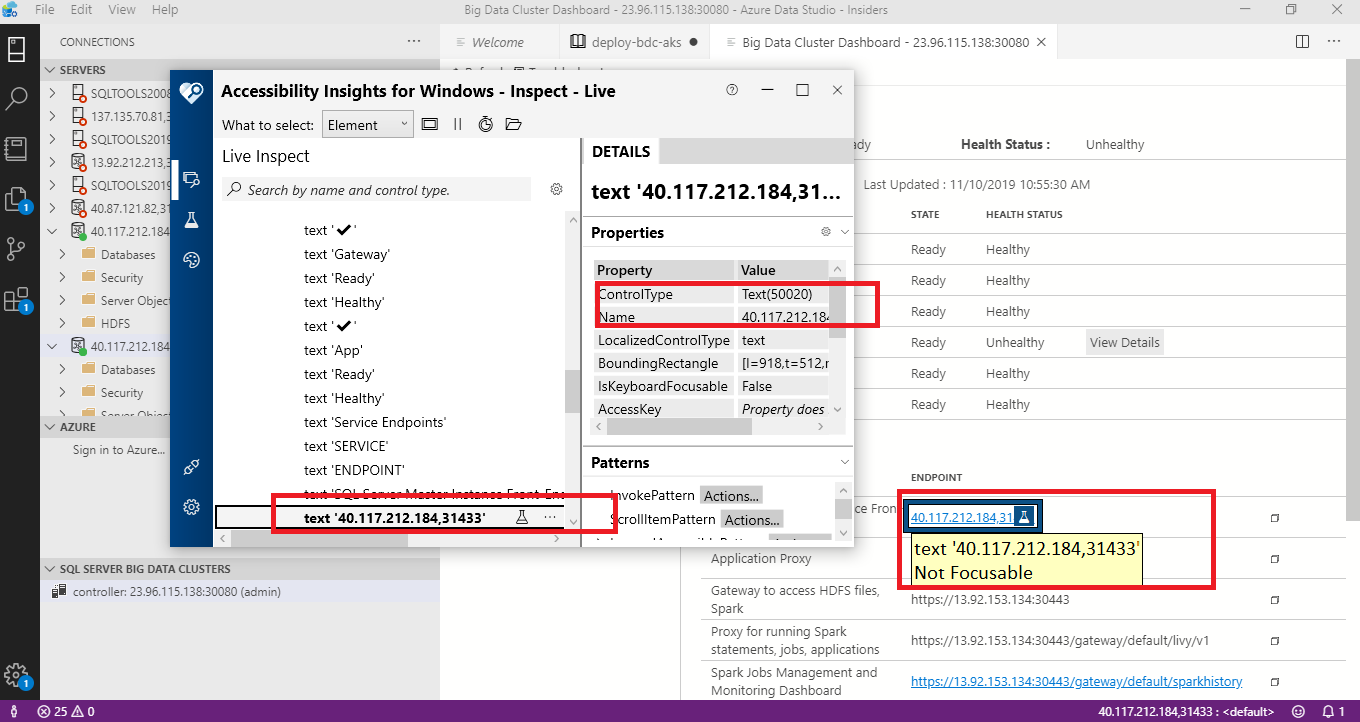This screenshot has width=1360, height=722.
Task: Toggle the beaker icon on the selected text element
Action: click(x=521, y=515)
